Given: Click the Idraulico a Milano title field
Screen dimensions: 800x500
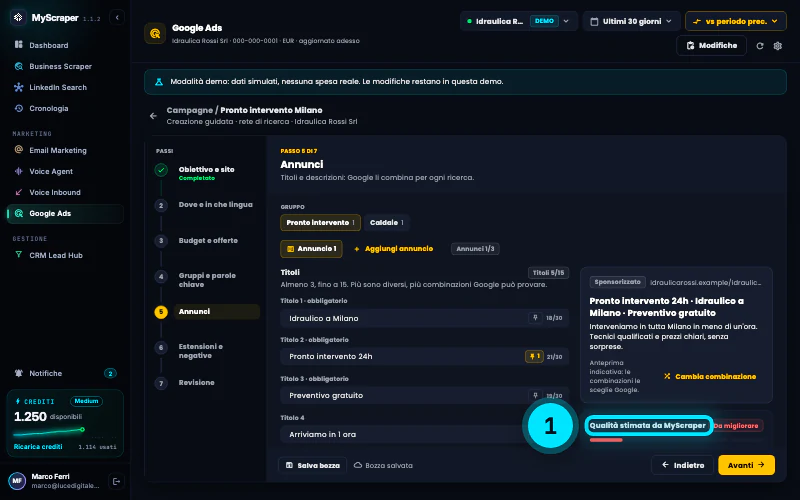Looking at the screenshot, I should (x=424, y=318).
